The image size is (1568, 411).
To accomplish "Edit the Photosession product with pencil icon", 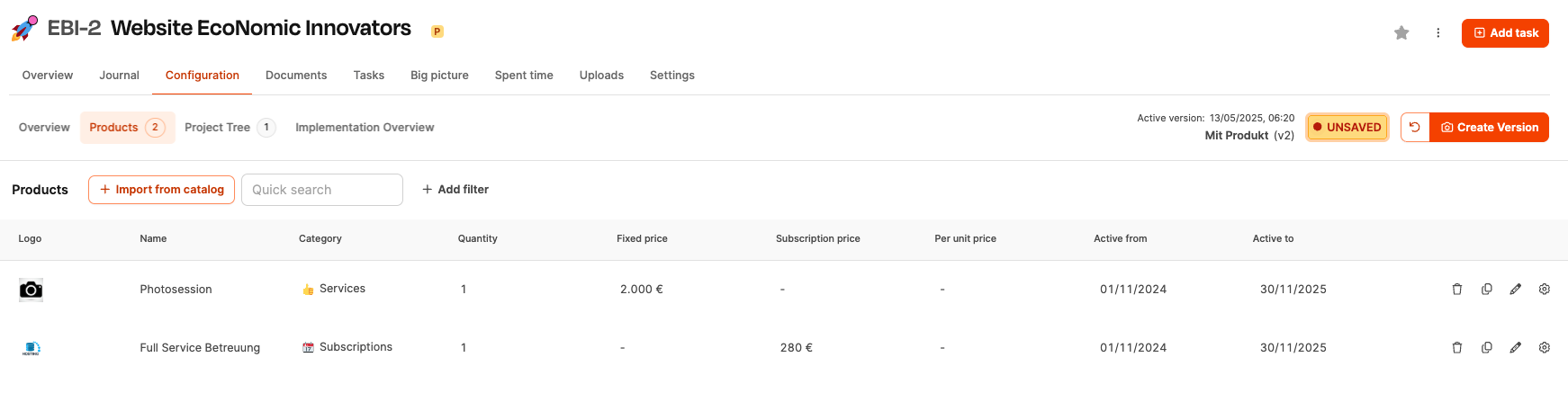I will coord(1516,290).
